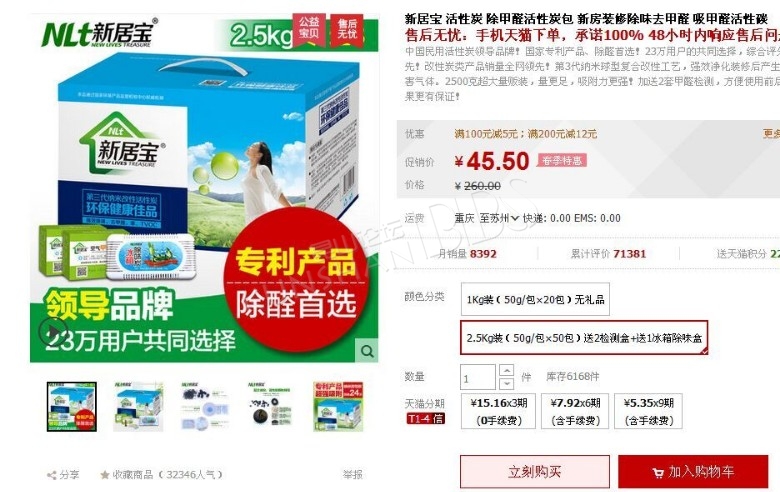Choose the ¥15.16x3期 installment plan
This screenshot has height=492, width=780.
tap(498, 411)
